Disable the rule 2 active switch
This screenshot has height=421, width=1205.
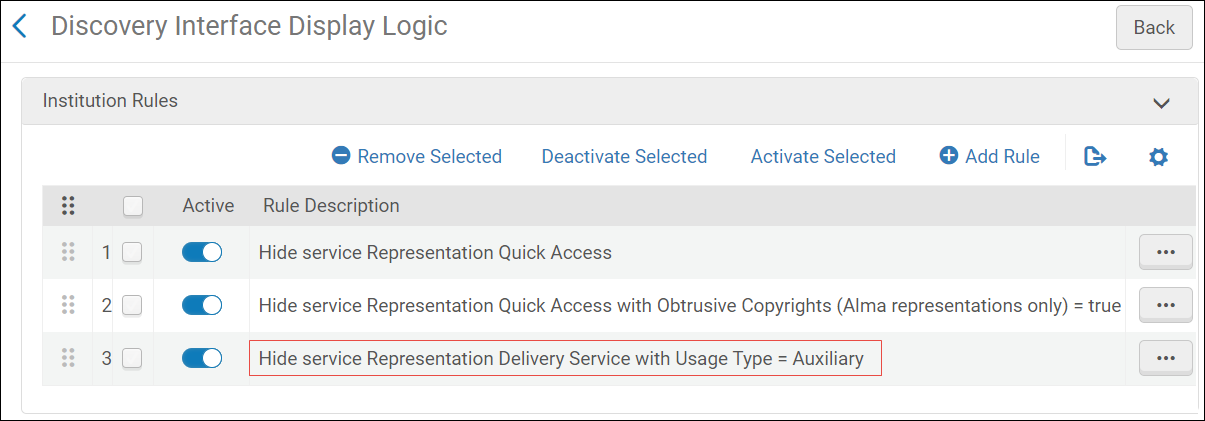click(x=202, y=305)
